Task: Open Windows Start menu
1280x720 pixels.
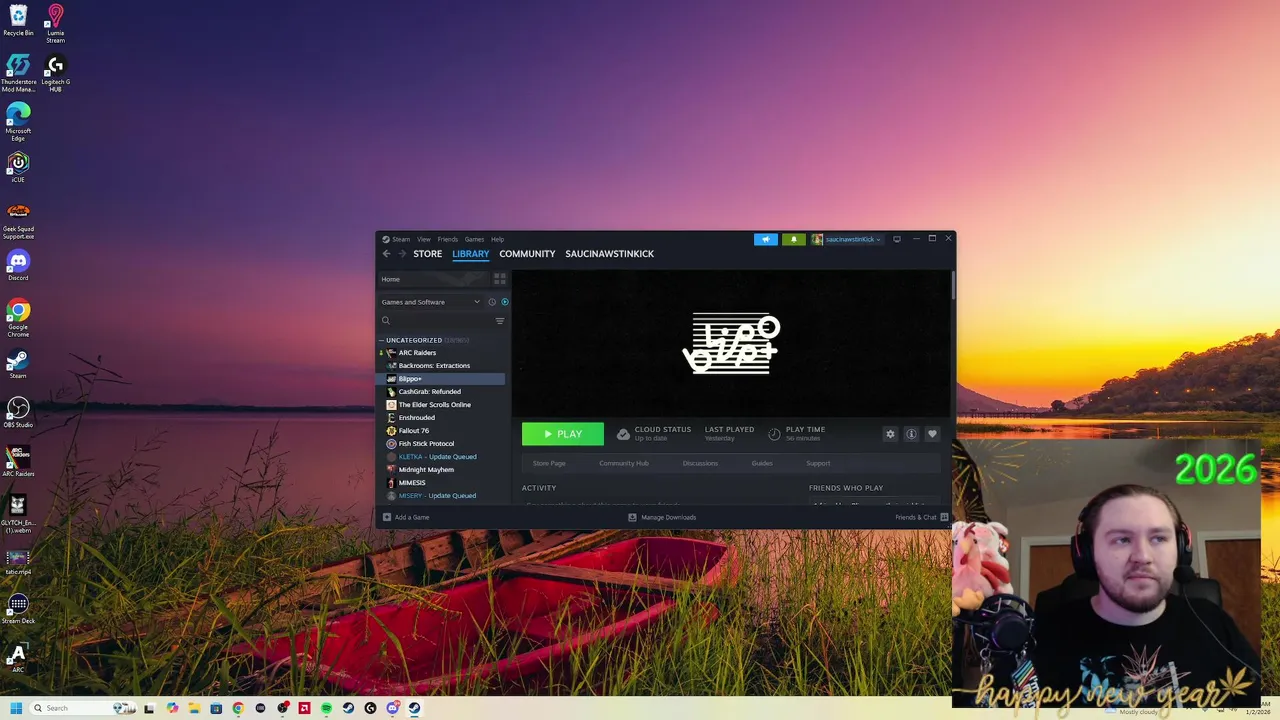Action: click(x=16, y=708)
